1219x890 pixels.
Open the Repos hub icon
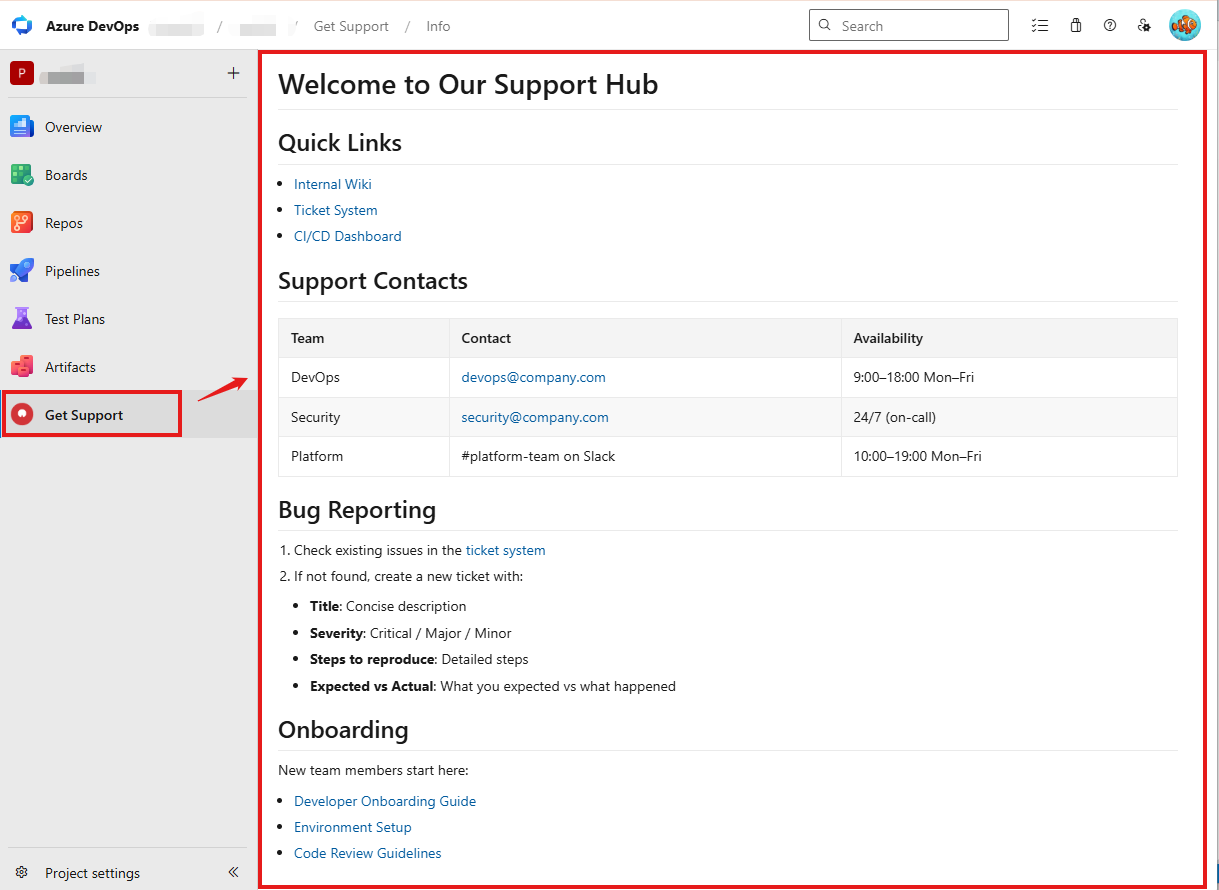(x=22, y=223)
